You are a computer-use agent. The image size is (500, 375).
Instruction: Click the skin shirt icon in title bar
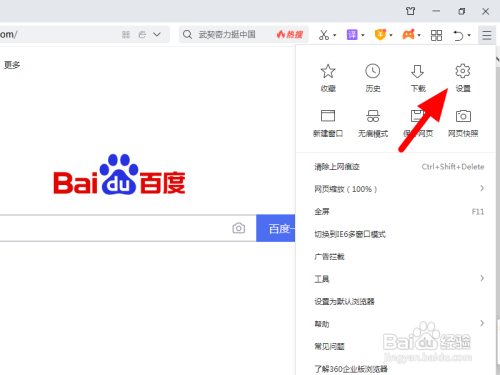411,11
